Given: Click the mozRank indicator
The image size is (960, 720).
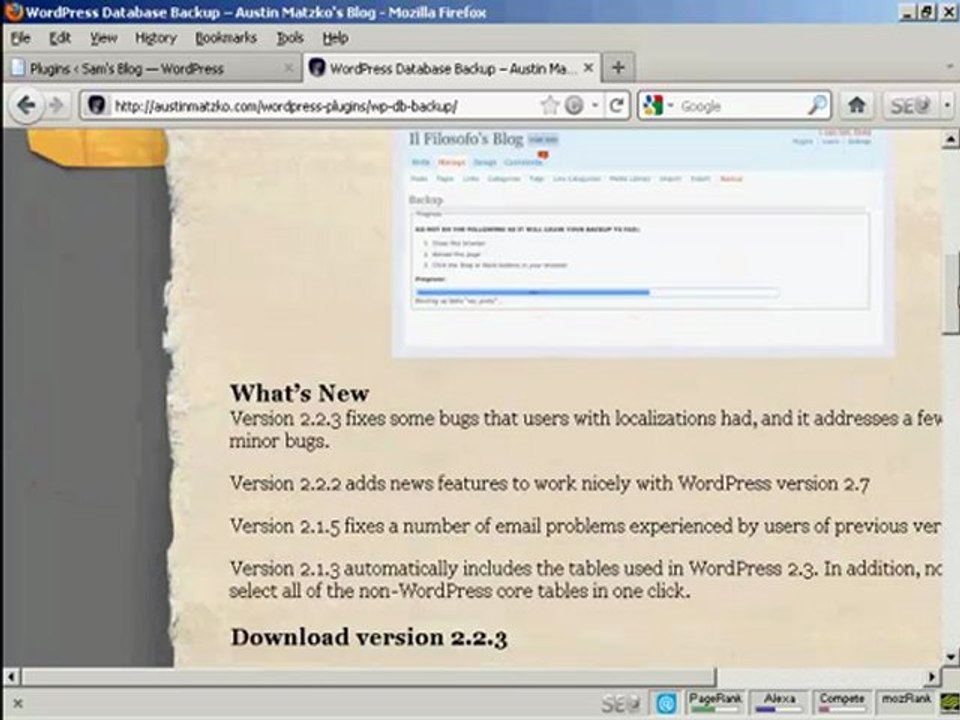Looking at the screenshot, I should click(906, 702).
